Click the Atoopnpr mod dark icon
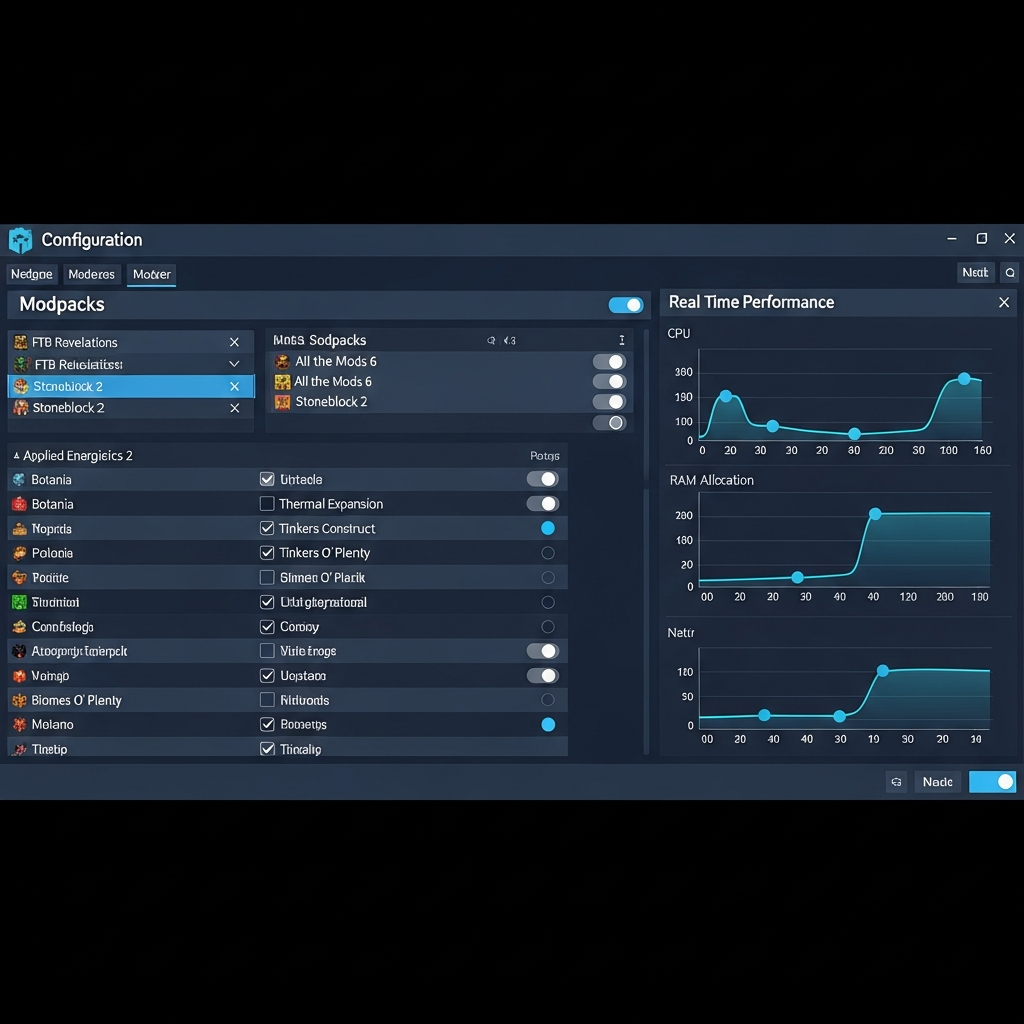 tap(20, 651)
